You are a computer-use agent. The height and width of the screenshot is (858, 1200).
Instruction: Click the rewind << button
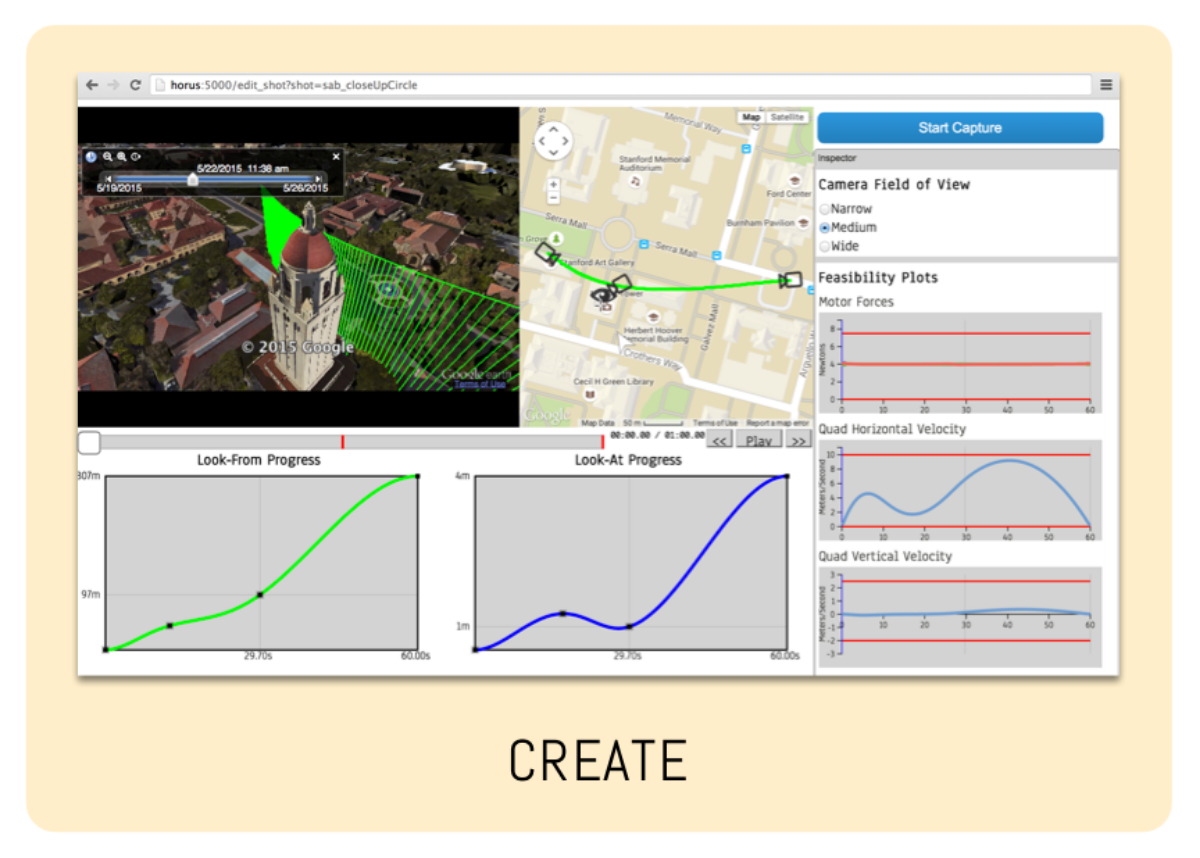coord(719,441)
